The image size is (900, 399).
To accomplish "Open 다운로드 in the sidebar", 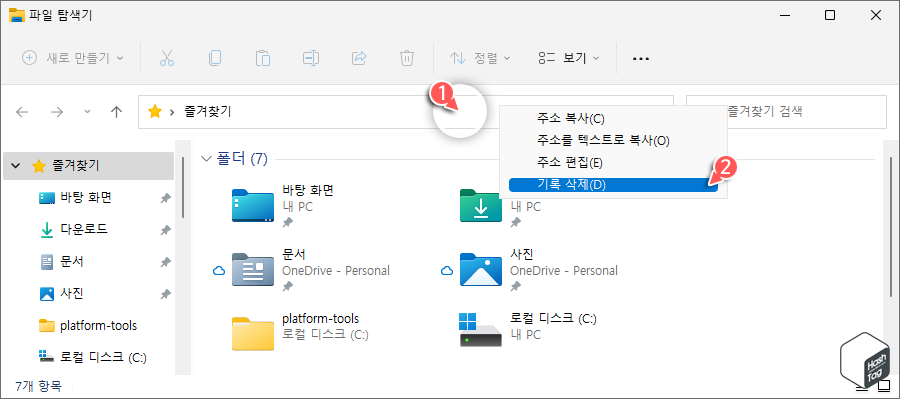I will [x=84, y=230].
